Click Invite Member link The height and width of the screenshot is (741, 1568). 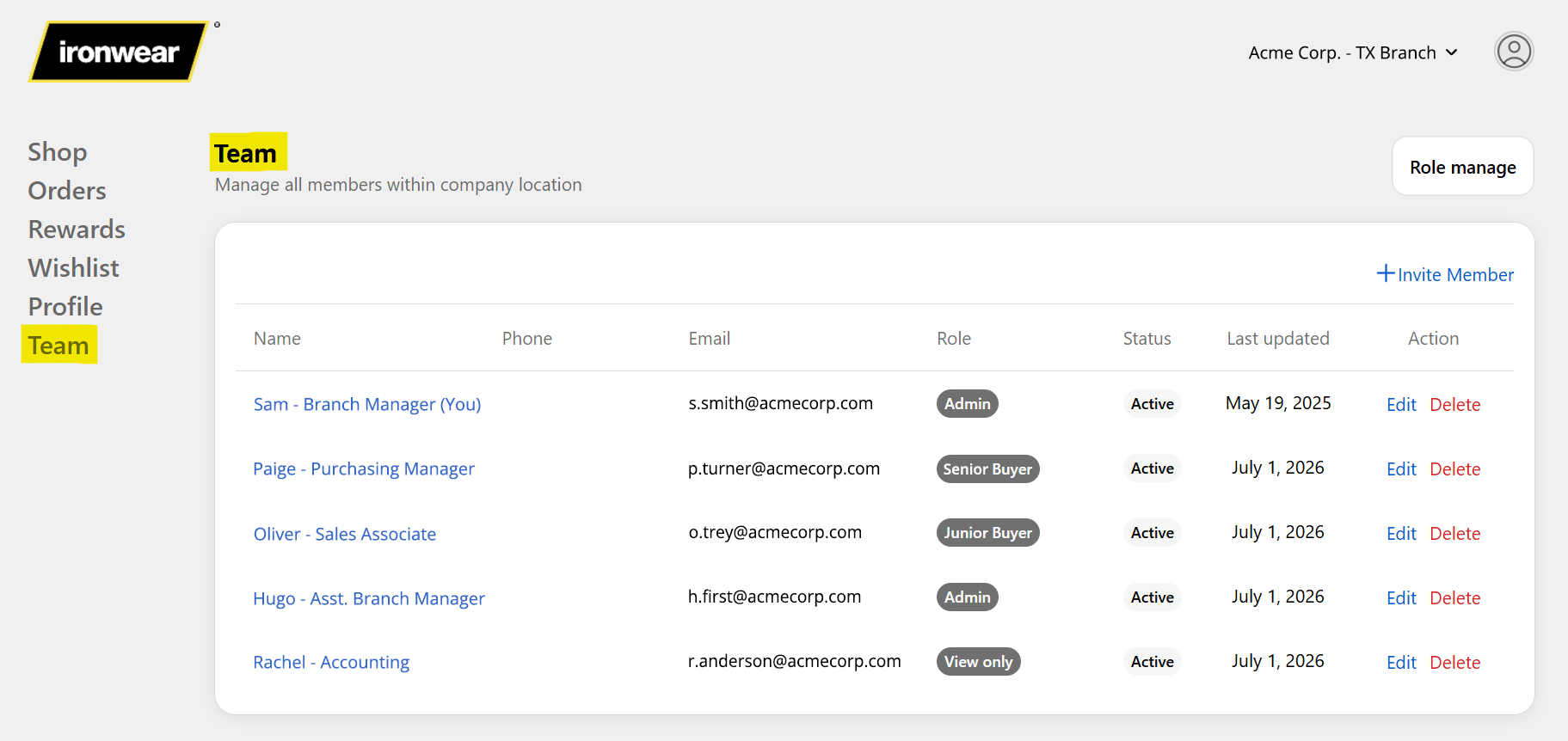1445,274
